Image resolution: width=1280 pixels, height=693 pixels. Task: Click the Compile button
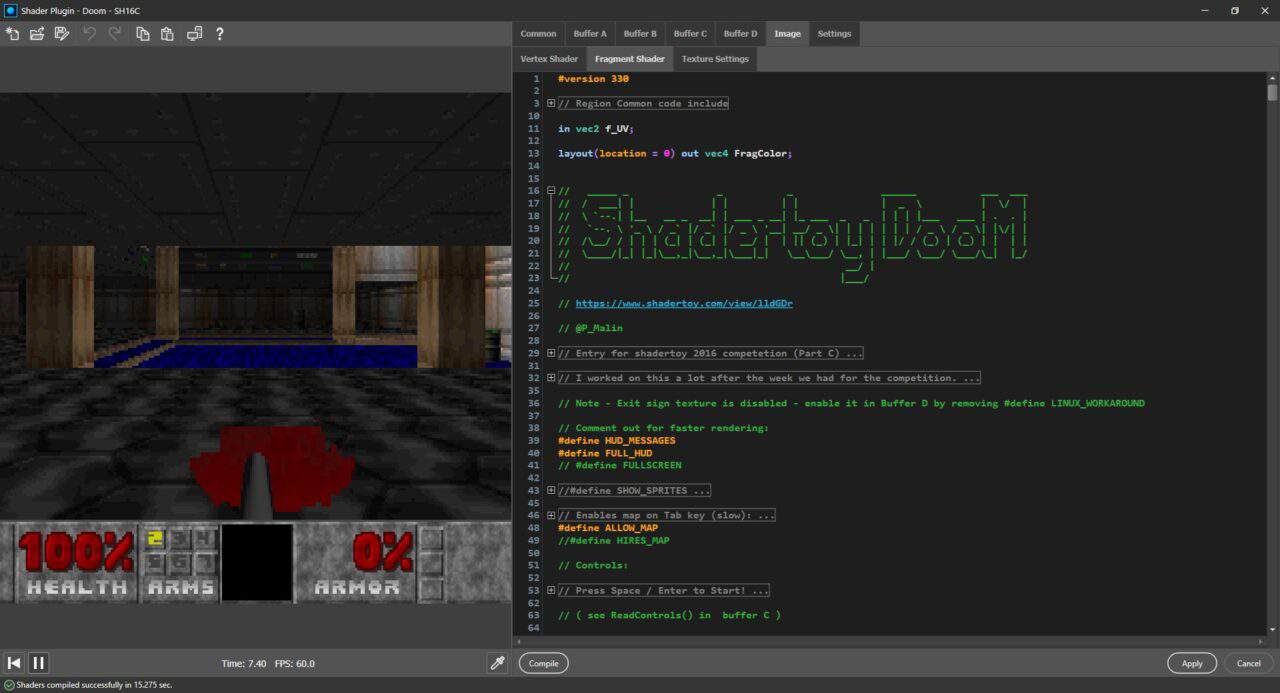coord(544,663)
